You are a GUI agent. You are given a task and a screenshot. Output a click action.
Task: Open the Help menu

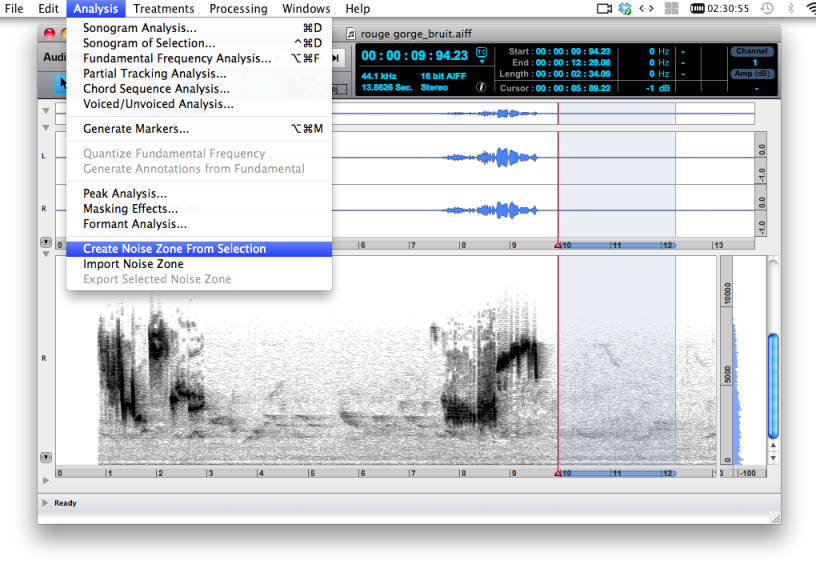(x=358, y=8)
